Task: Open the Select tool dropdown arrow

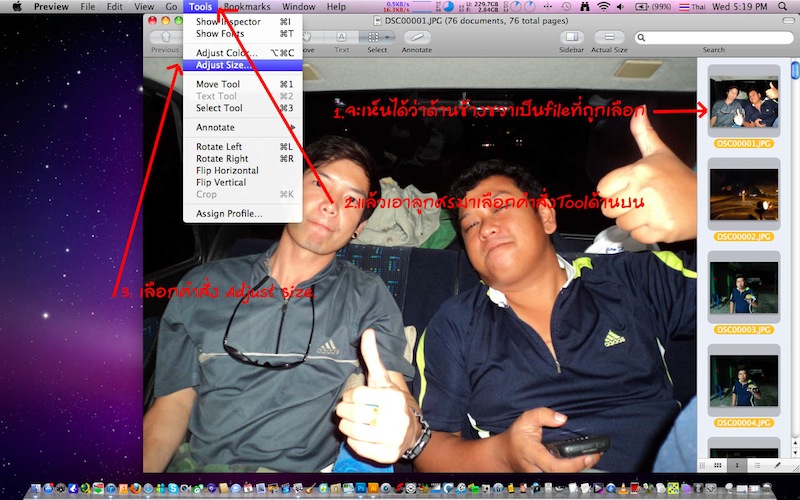Action: click(x=389, y=37)
